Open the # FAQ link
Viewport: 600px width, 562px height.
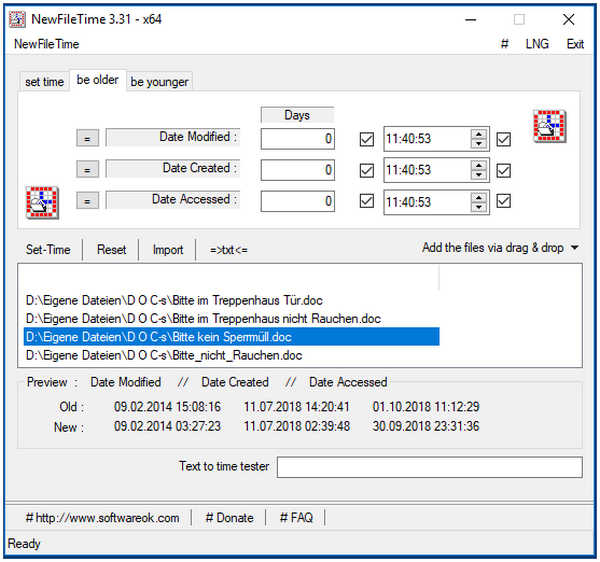[296, 518]
